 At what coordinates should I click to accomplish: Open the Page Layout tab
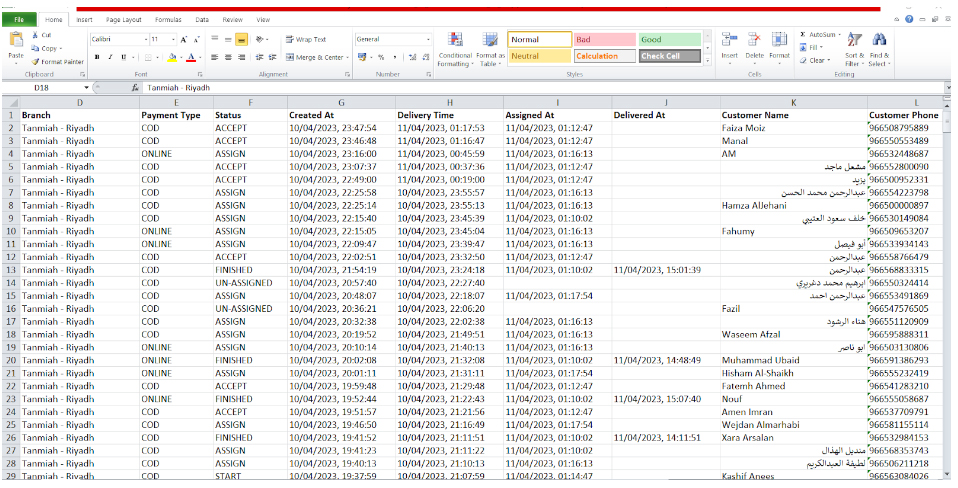click(124, 19)
